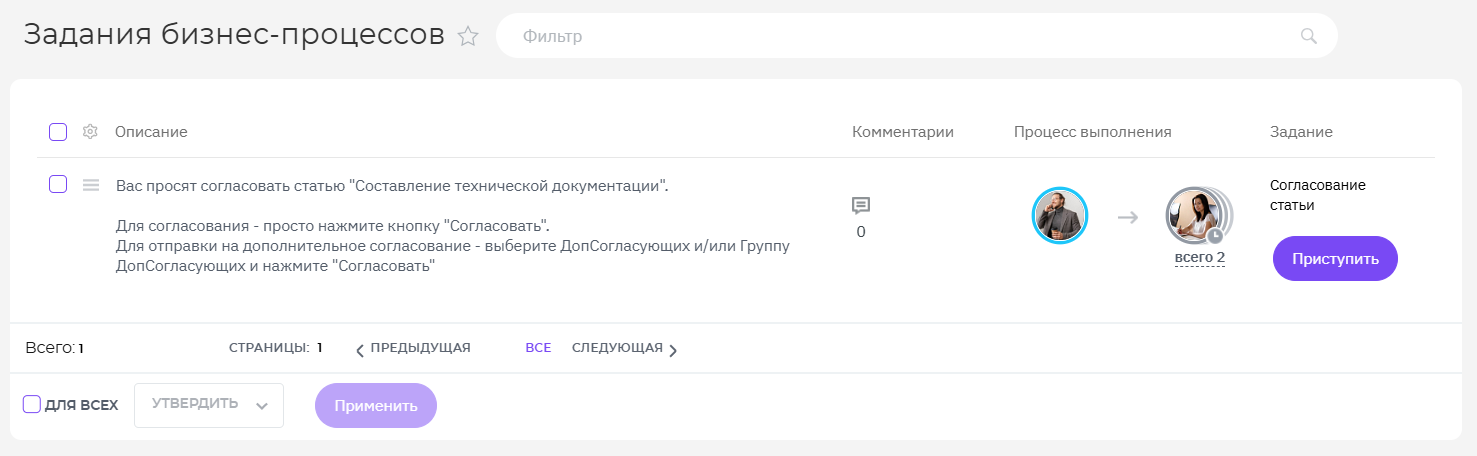Viewport: 1477px width, 456px height.
Task: Click the "Приступить" button
Action: point(1335,259)
